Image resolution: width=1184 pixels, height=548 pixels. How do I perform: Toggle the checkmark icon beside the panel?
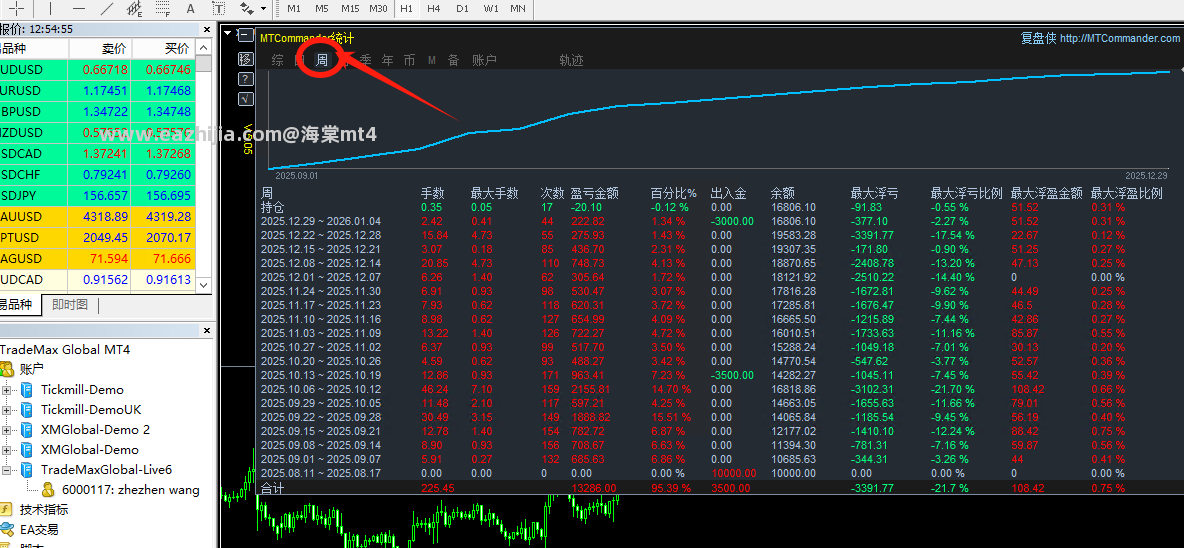[x=245, y=99]
